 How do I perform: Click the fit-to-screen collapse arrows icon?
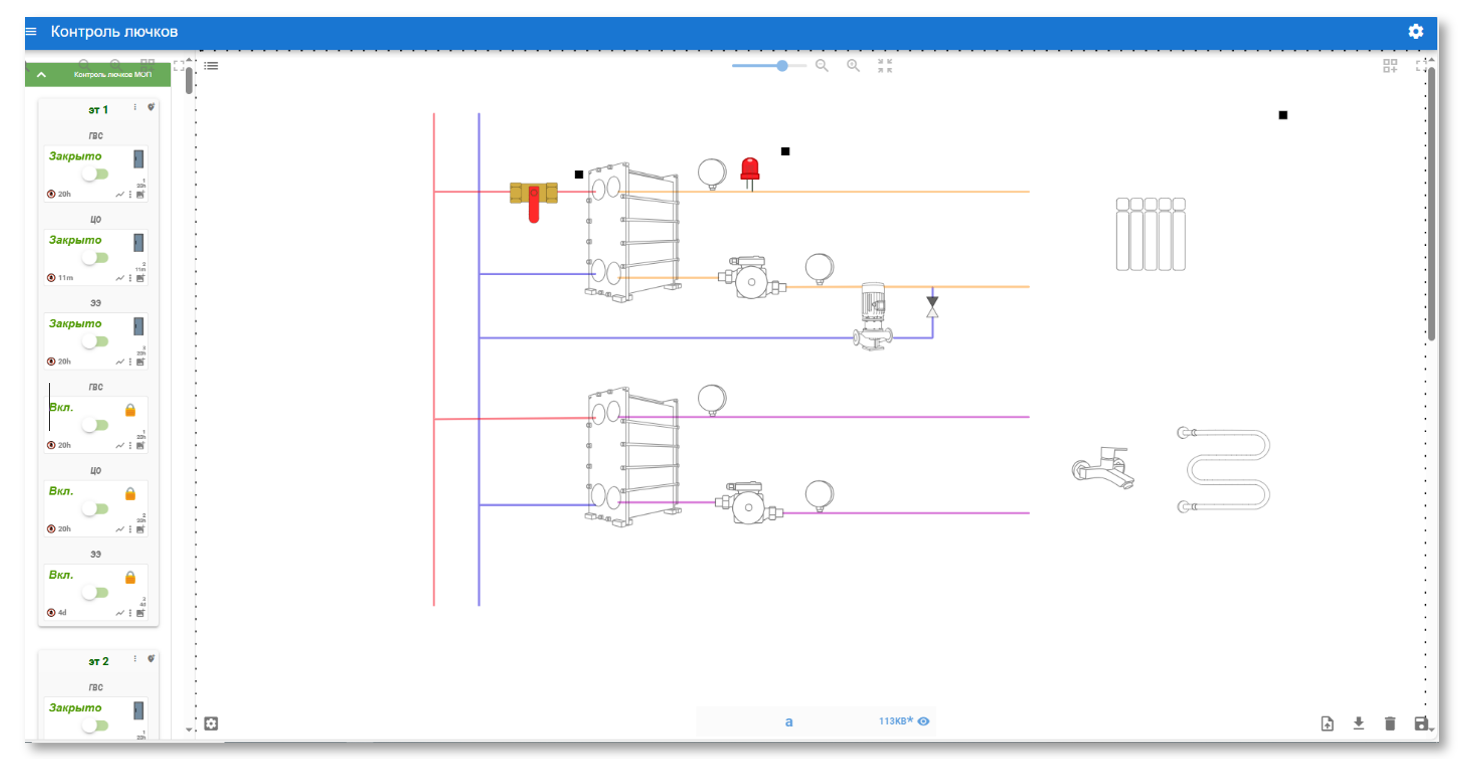(x=884, y=65)
